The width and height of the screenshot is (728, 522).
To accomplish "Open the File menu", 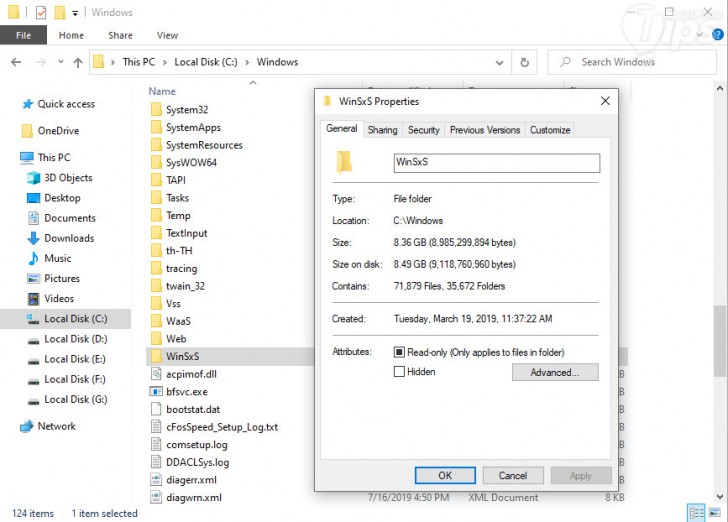I will click(x=23, y=35).
